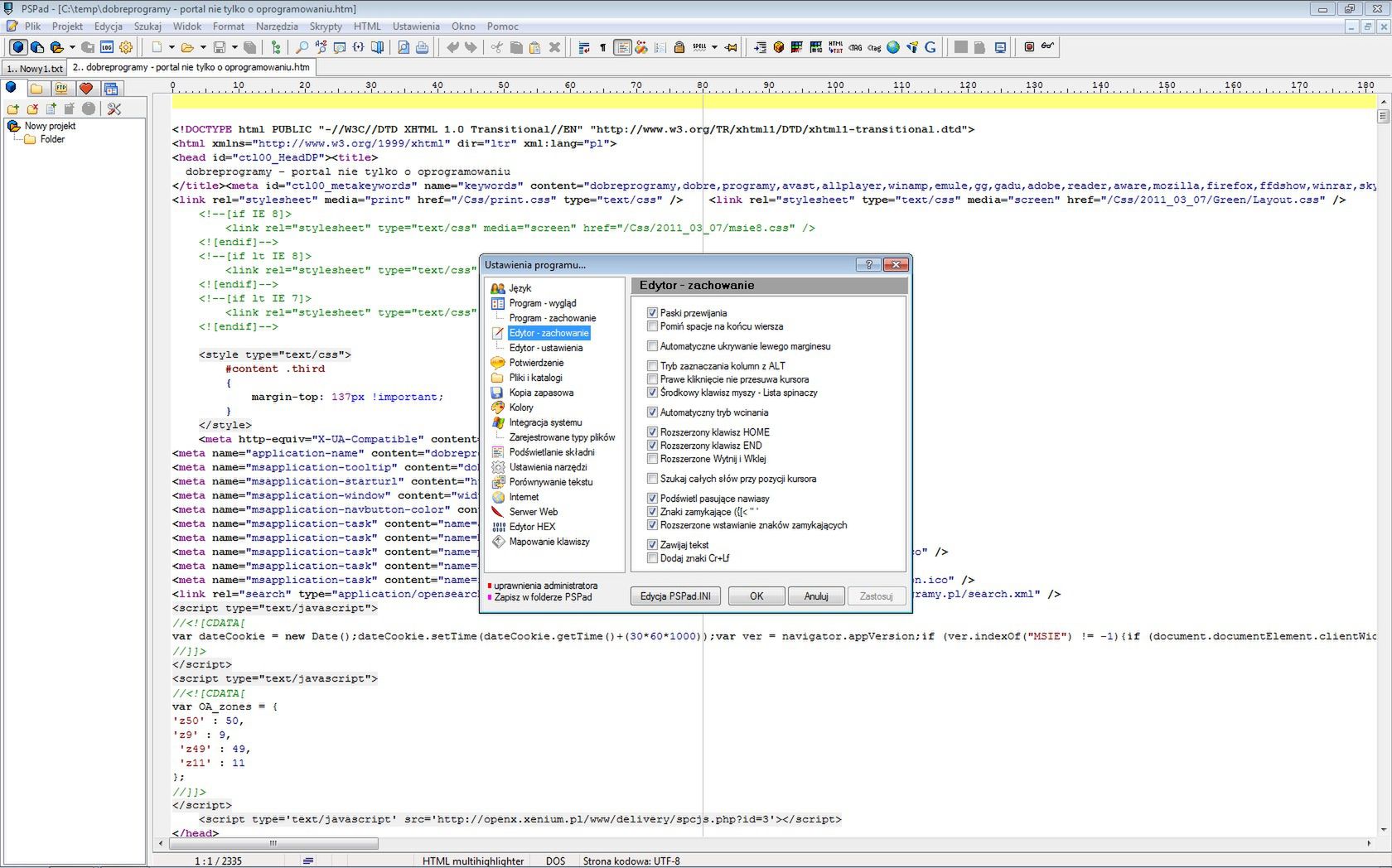The height and width of the screenshot is (868, 1392).
Task: Open the favorites heart side panel tab
Action: (86, 89)
